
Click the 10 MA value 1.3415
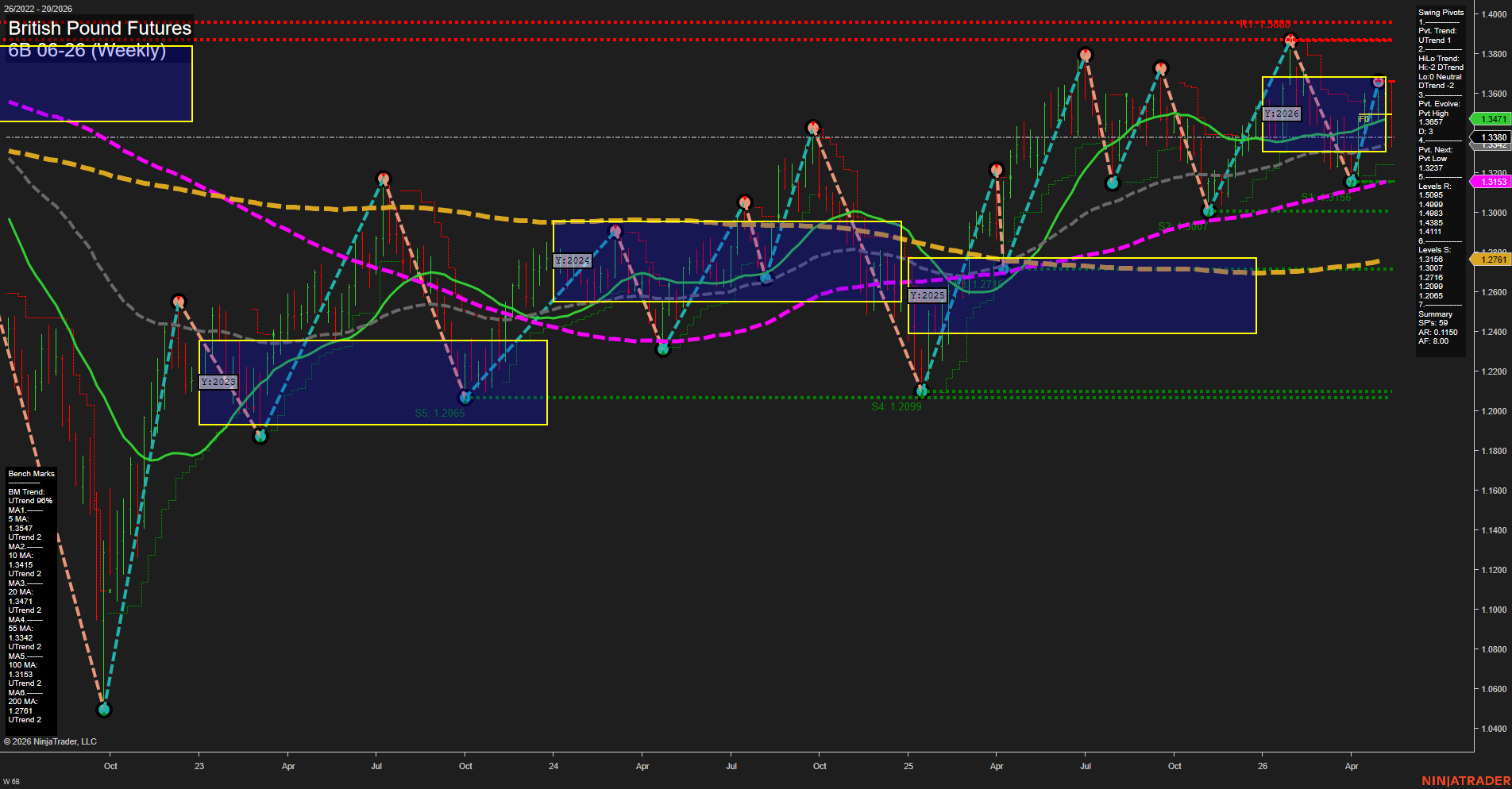point(21,565)
